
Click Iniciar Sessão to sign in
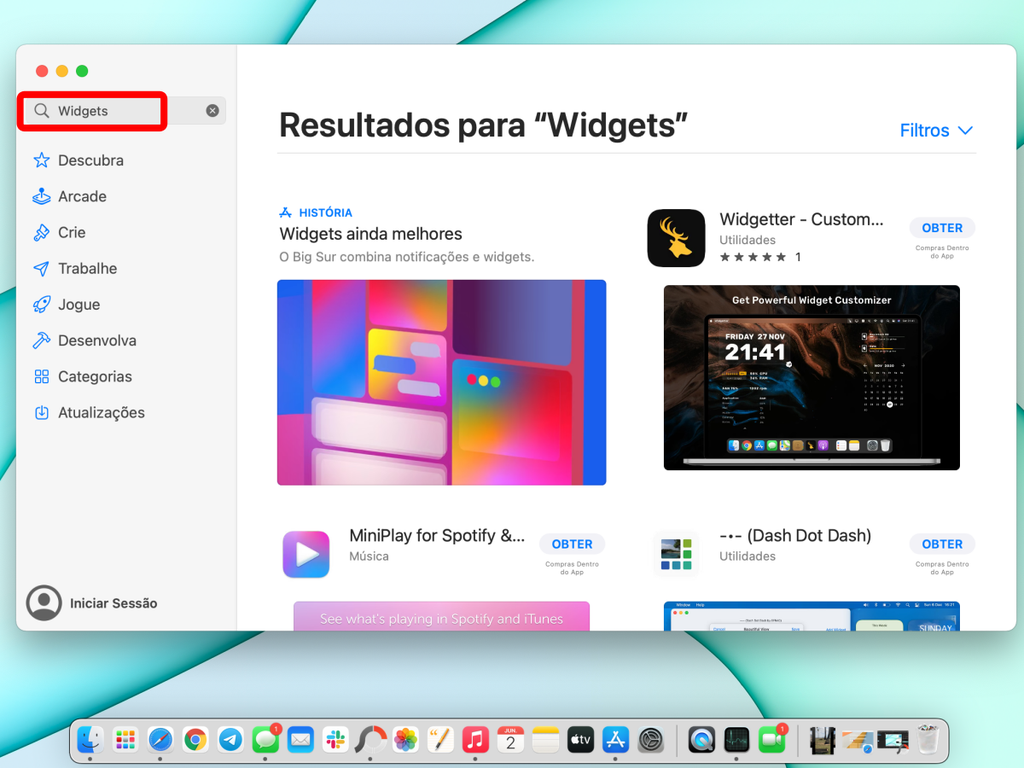pos(114,603)
